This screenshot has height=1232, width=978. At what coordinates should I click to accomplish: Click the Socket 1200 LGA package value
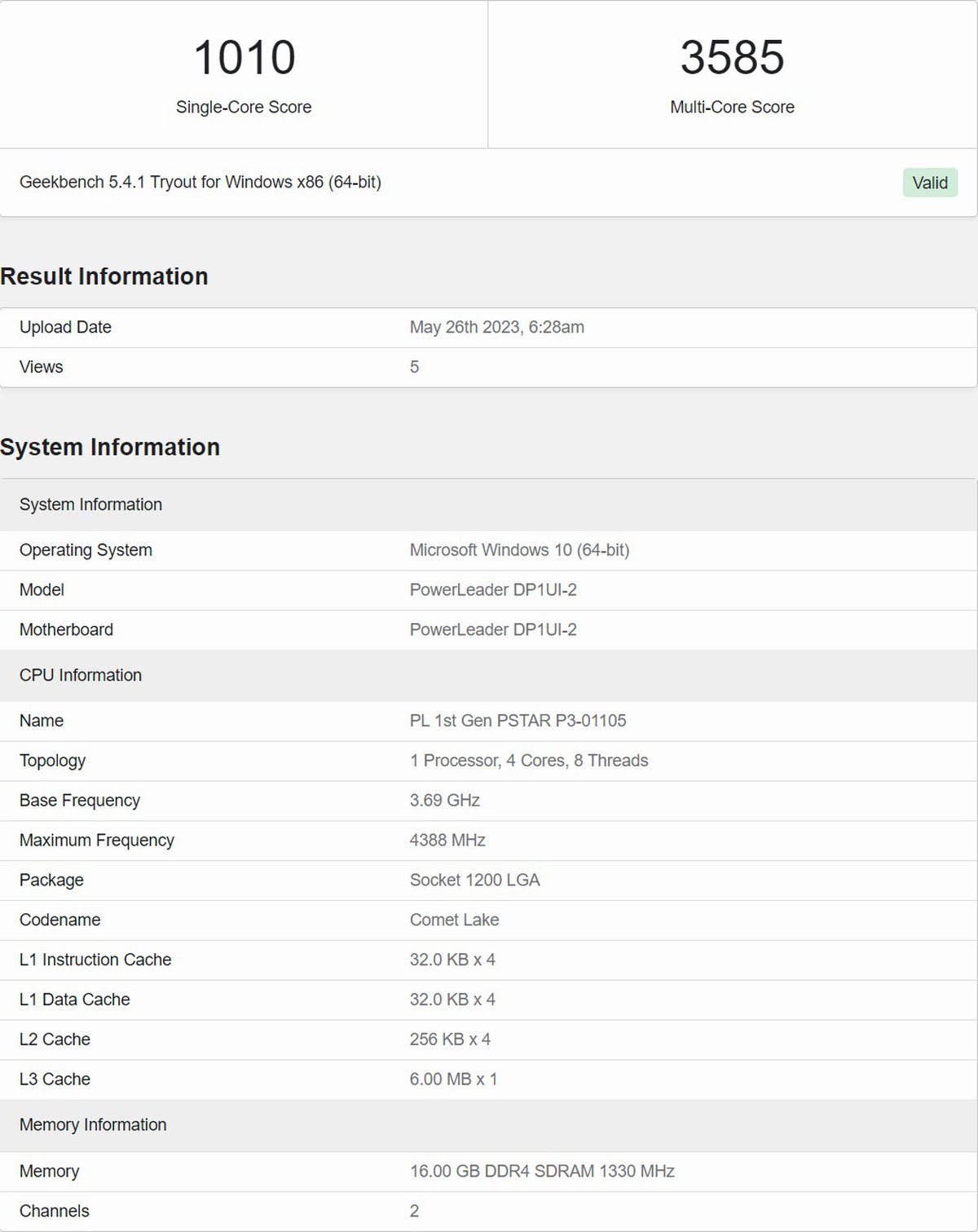tap(474, 880)
